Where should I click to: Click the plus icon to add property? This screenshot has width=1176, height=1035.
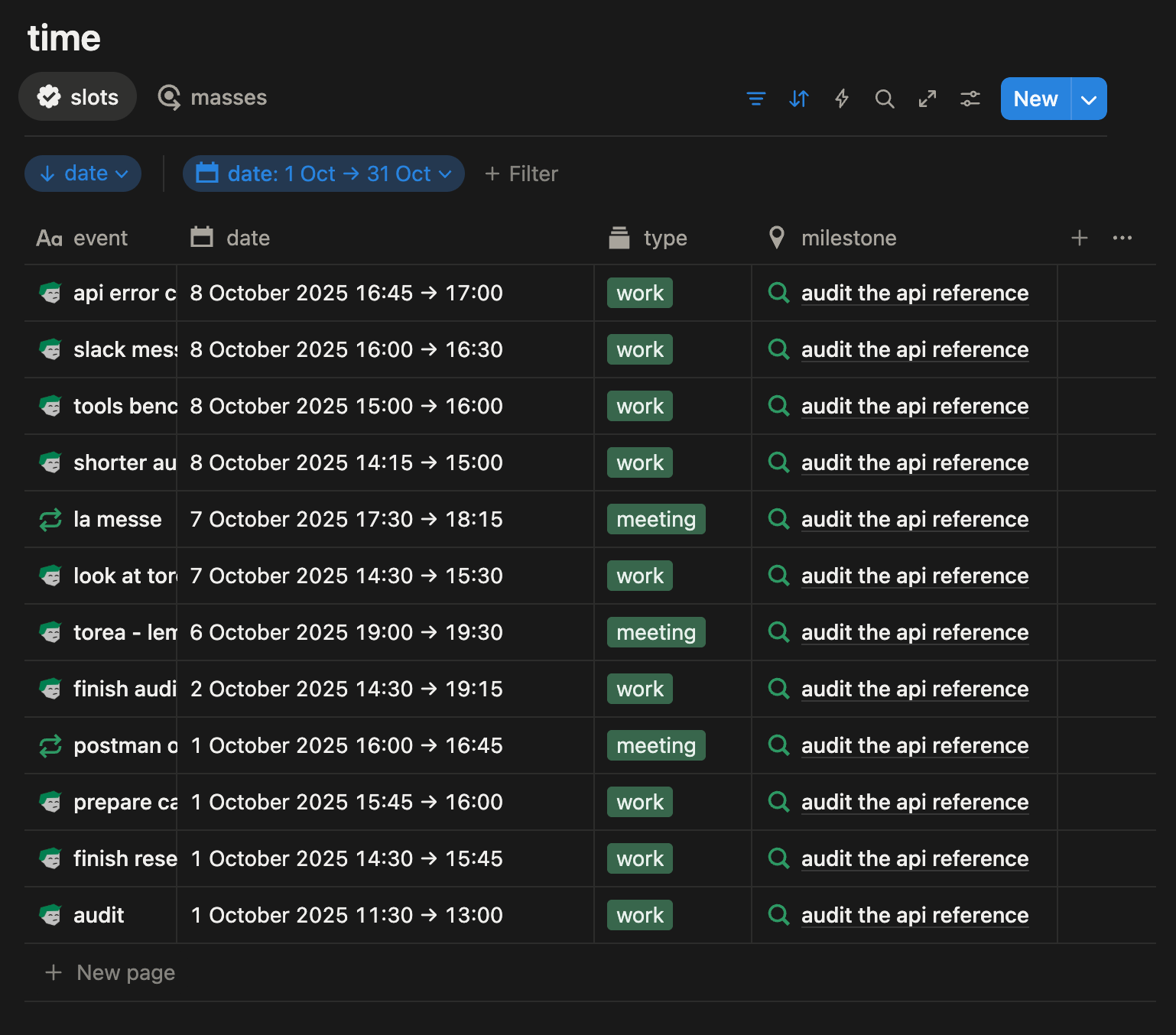(1079, 238)
